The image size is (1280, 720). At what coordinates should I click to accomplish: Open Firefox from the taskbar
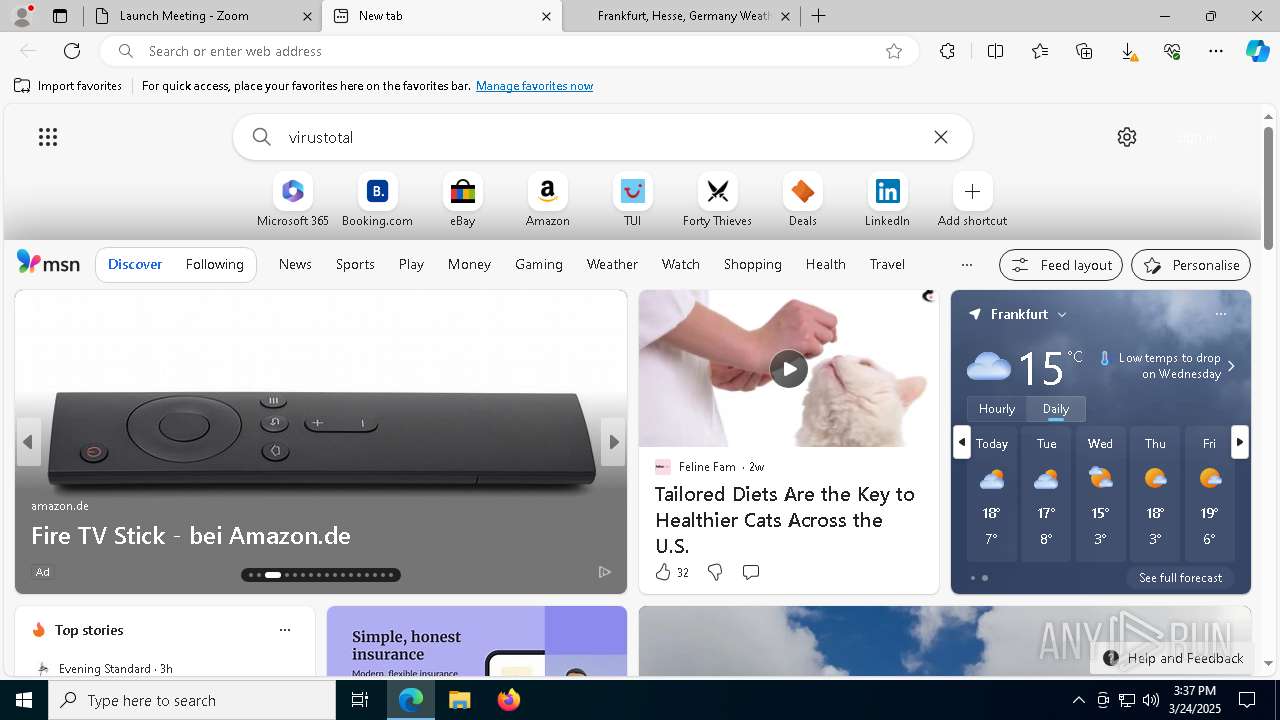point(509,700)
